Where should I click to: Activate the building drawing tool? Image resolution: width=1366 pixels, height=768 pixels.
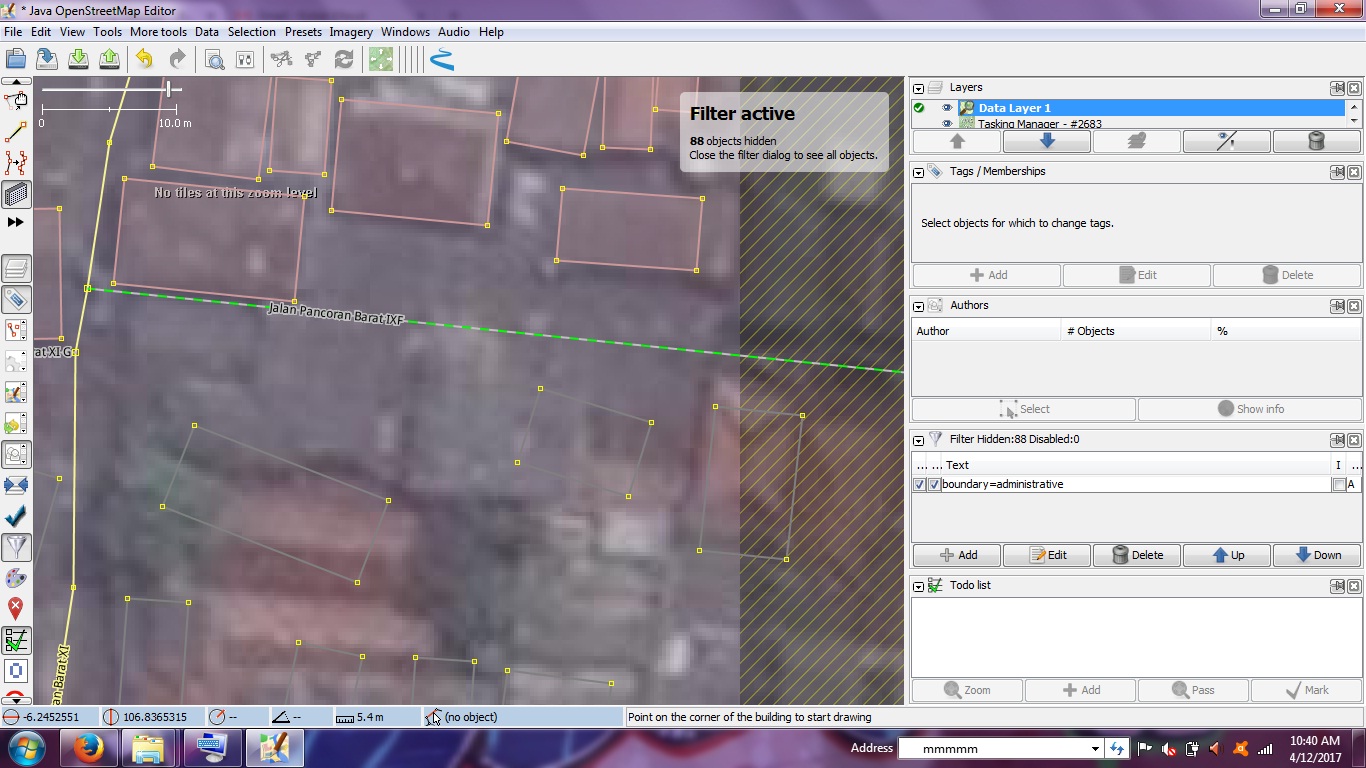(x=16, y=194)
